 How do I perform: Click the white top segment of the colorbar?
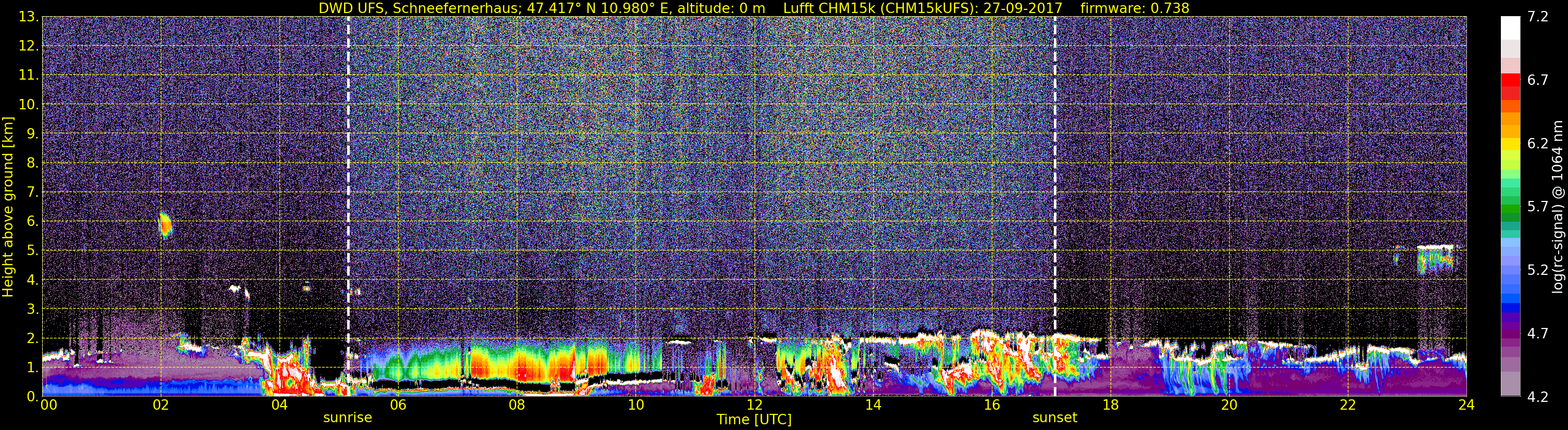1511,28
